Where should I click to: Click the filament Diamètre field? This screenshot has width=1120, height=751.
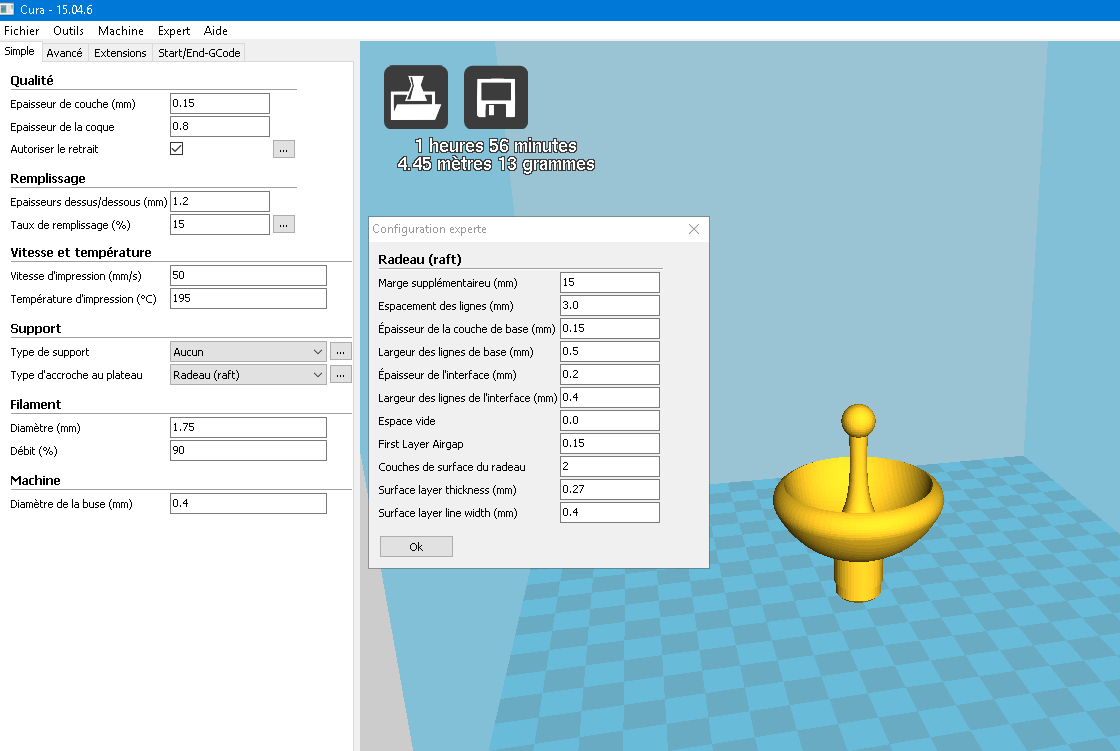tap(248, 427)
